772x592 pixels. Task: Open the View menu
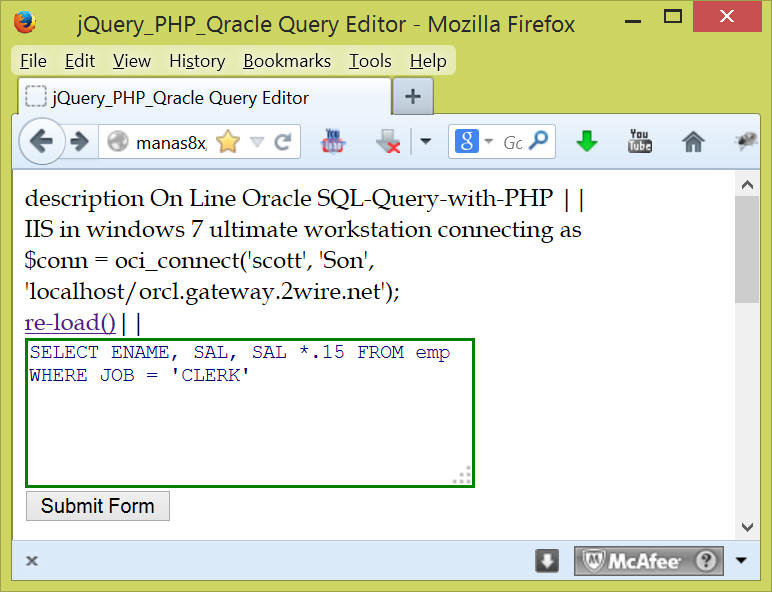coord(132,61)
